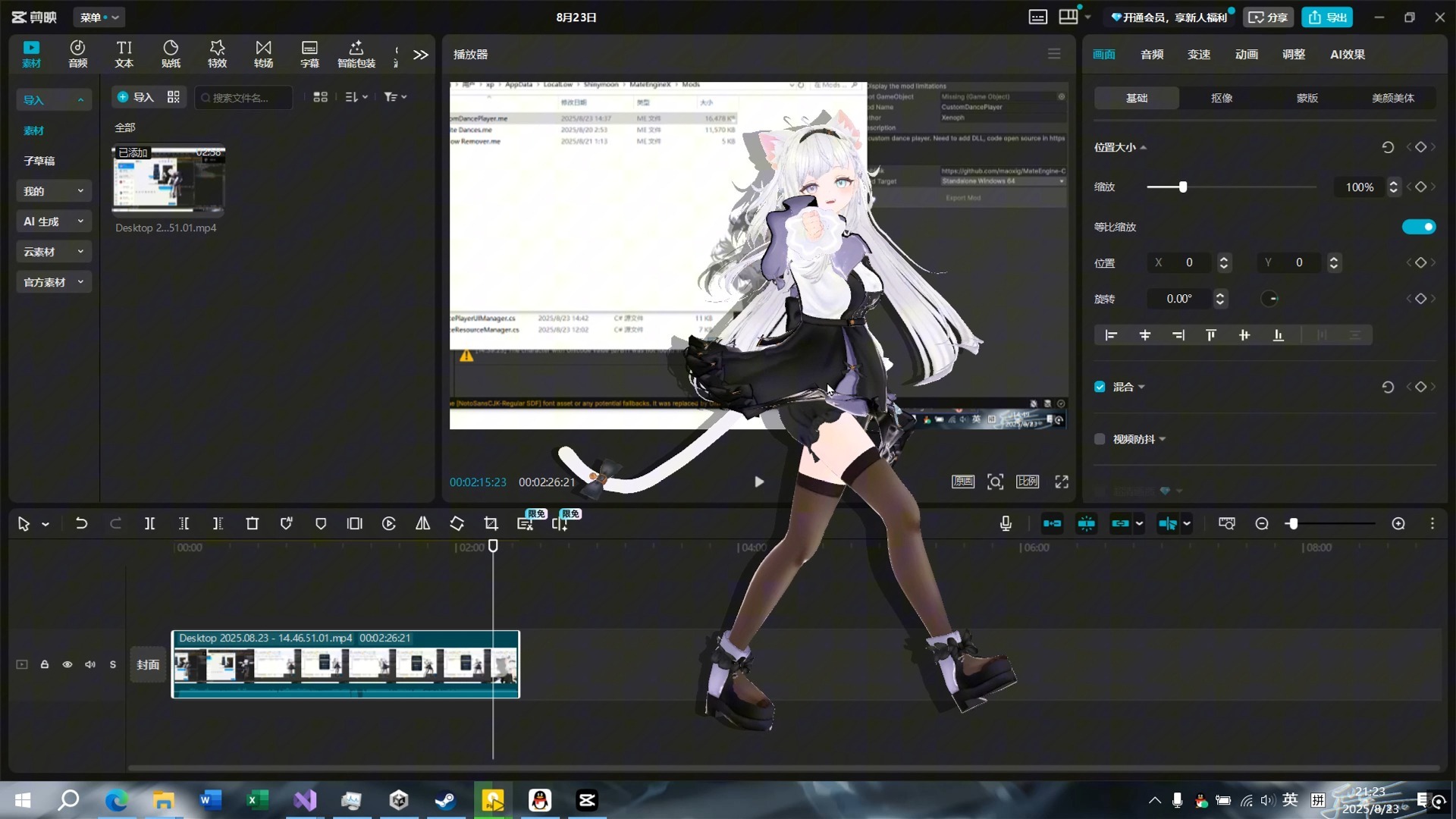Open the 文本 text tools panel
This screenshot has width=1456, height=819.
pos(124,54)
